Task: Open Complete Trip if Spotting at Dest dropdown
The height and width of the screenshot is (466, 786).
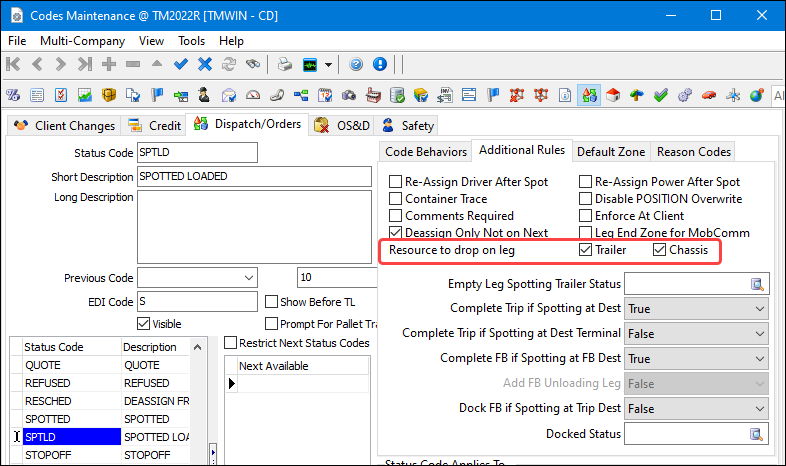Action: pyautogui.click(x=759, y=309)
